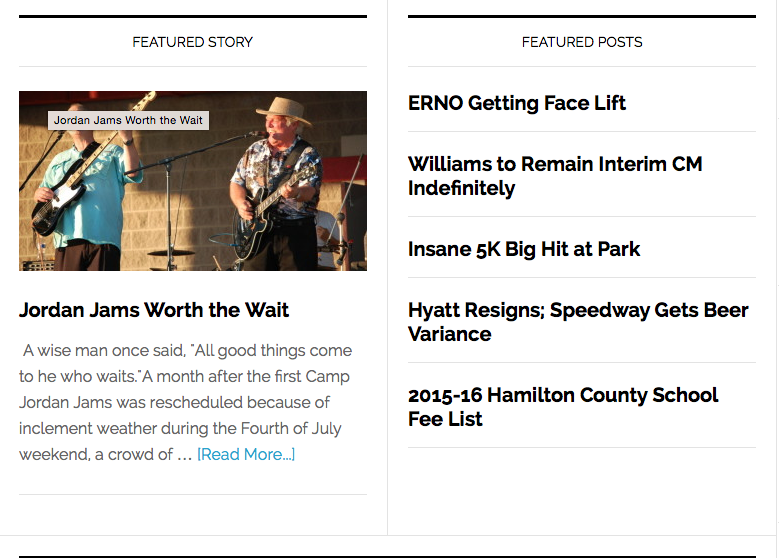Open Williams to Remain Interim CM Indefinitely

point(555,176)
